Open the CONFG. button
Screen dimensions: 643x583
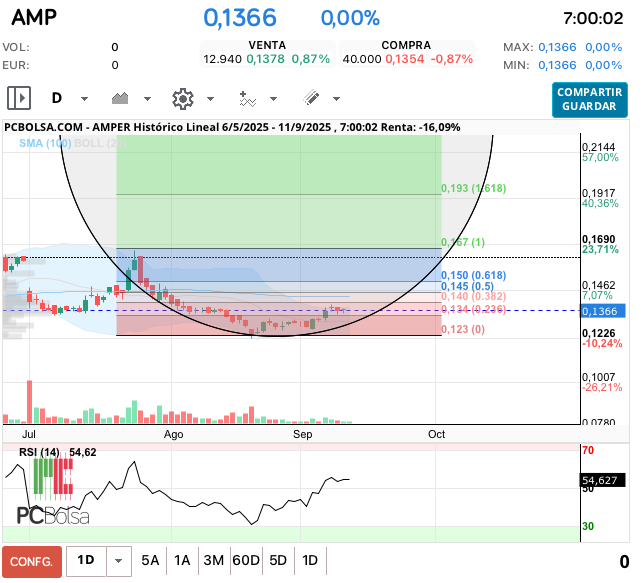32,561
